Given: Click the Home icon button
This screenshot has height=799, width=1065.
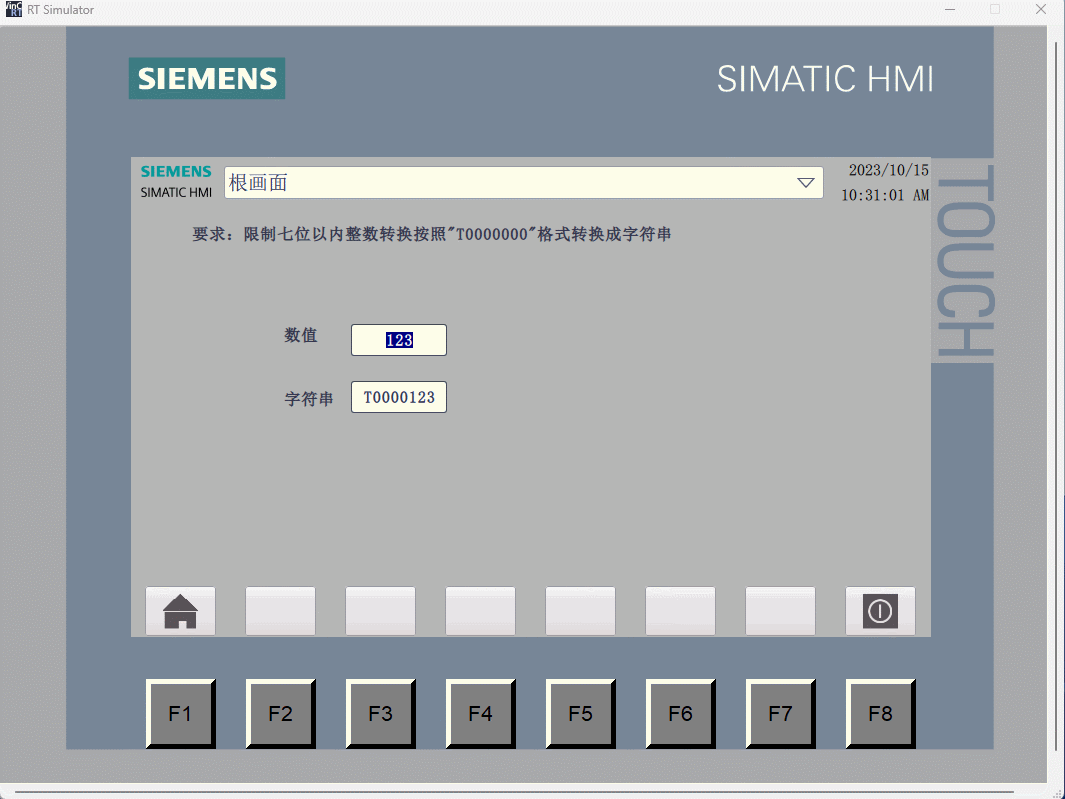Looking at the screenshot, I should click(180, 611).
